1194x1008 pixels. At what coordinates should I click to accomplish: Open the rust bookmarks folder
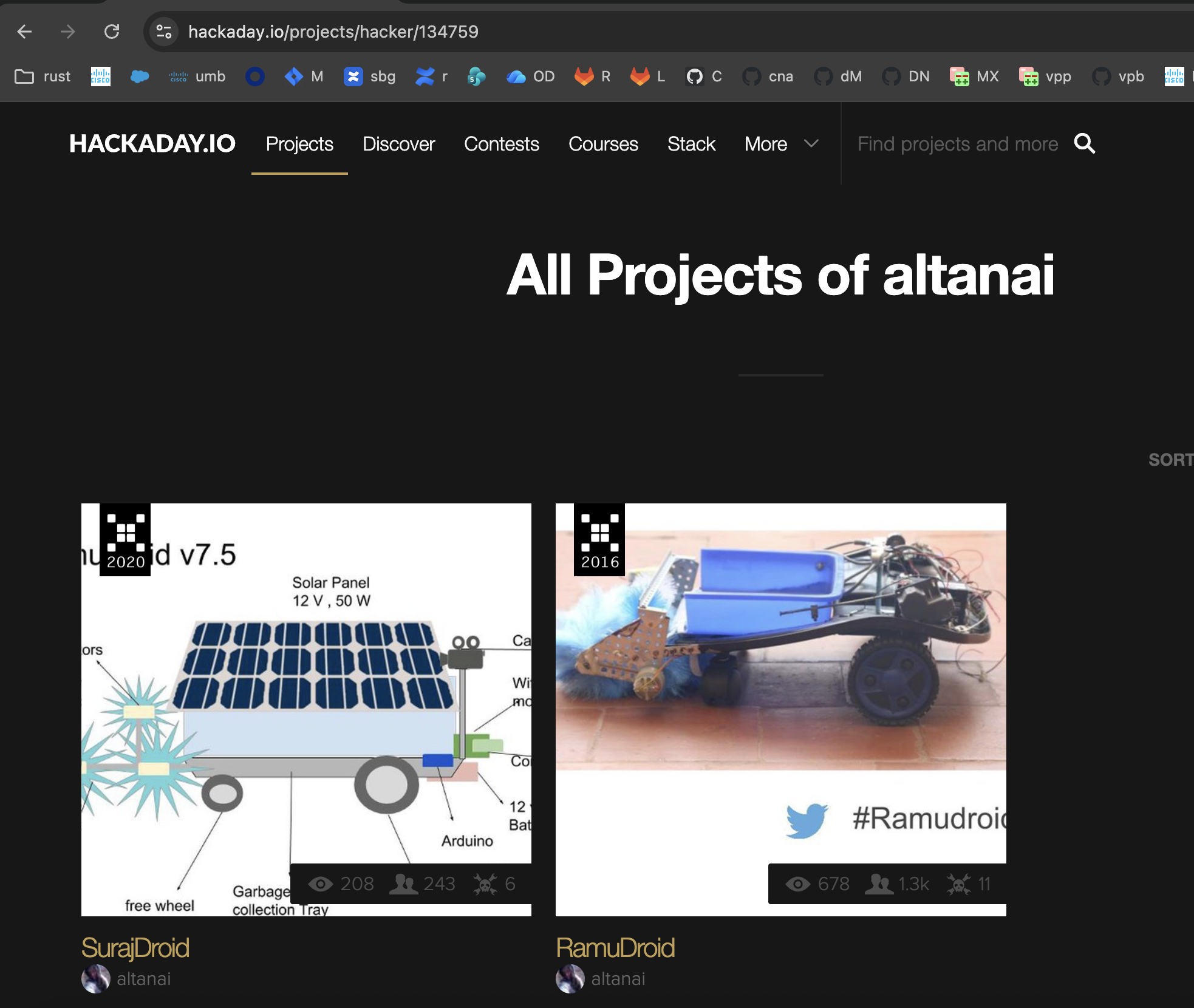point(43,77)
